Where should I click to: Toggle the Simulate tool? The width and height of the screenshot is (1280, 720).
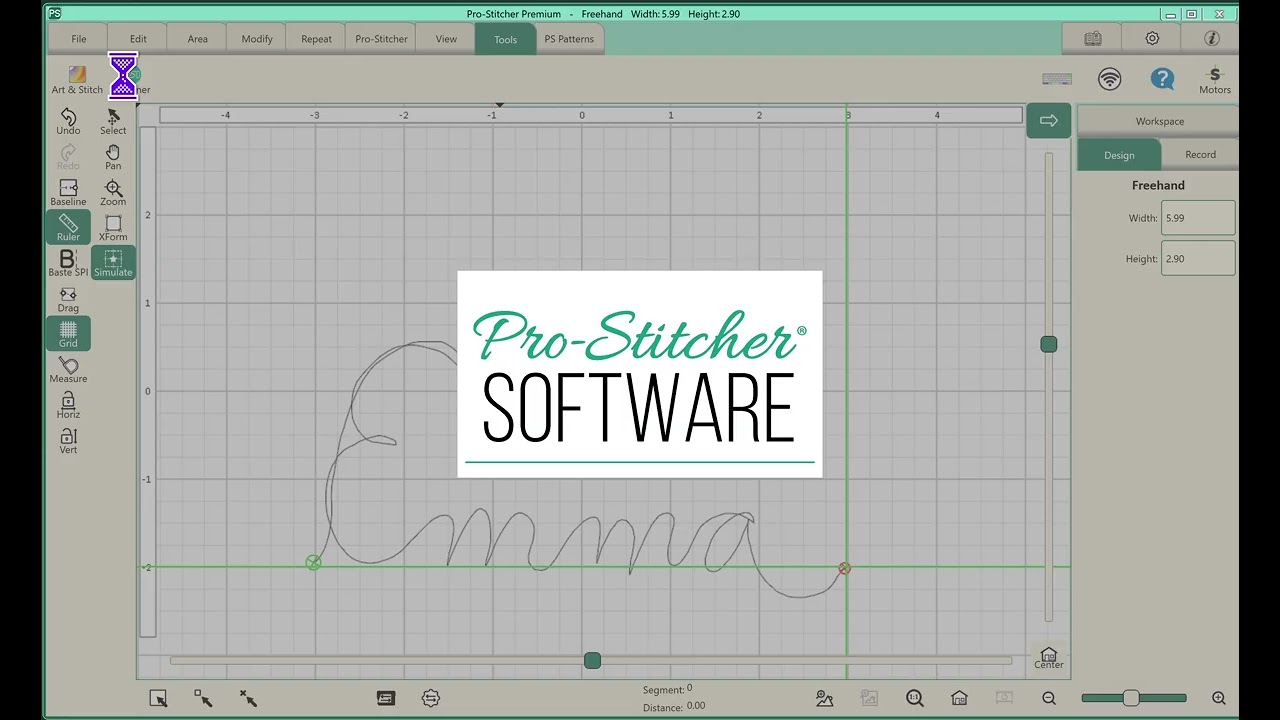click(x=113, y=264)
